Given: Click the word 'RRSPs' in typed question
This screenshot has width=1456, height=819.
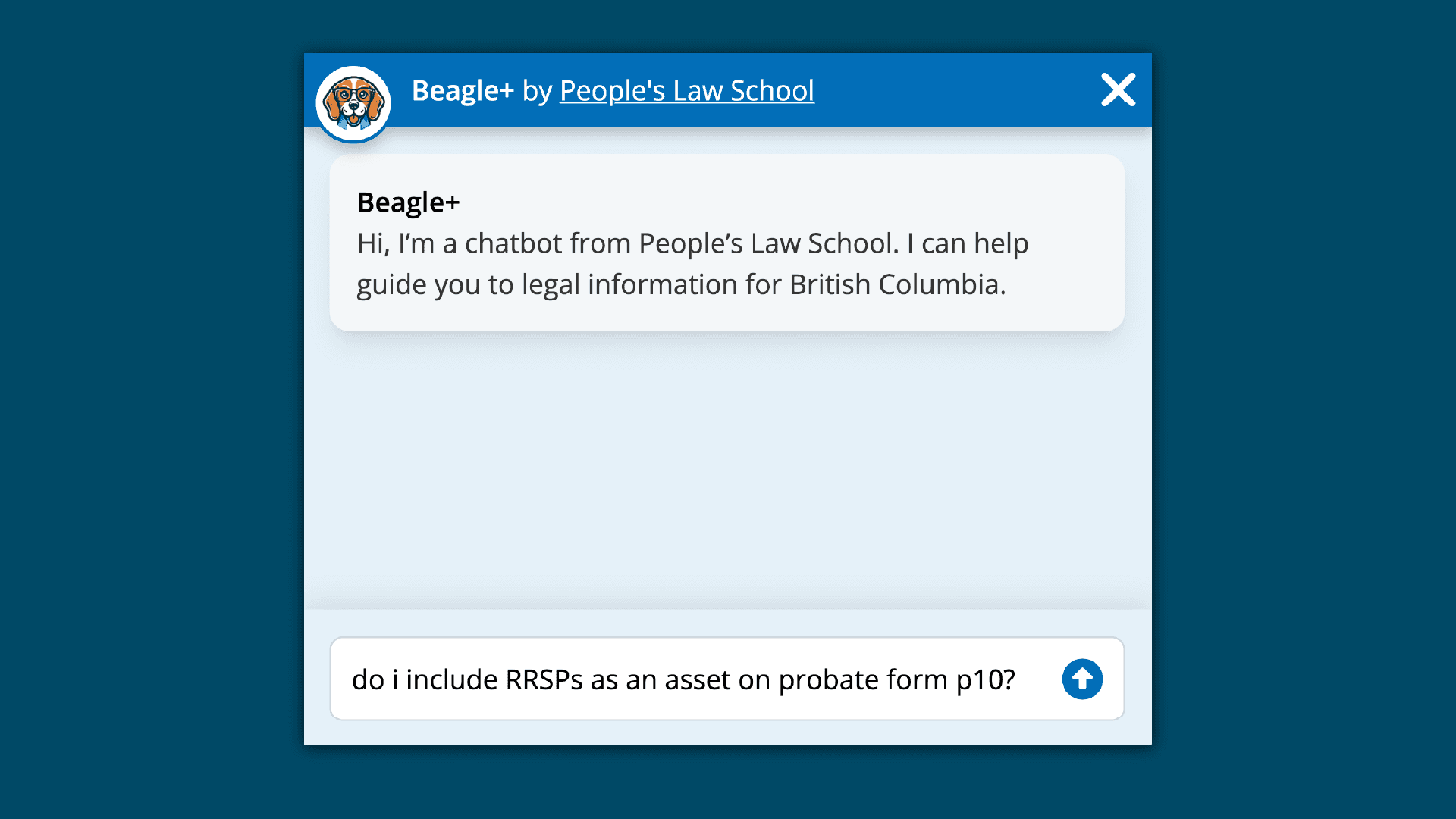Looking at the screenshot, I should 544,679.
